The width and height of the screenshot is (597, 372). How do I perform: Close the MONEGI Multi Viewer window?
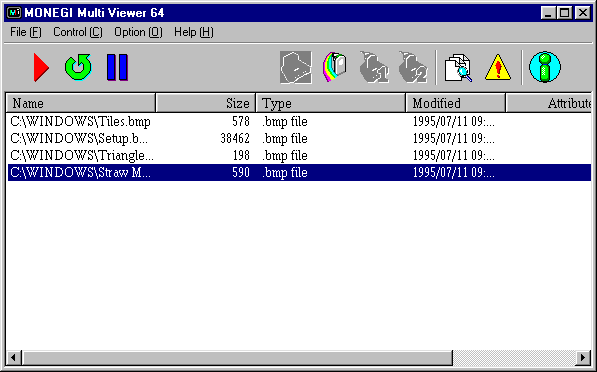tap(583, 13)
